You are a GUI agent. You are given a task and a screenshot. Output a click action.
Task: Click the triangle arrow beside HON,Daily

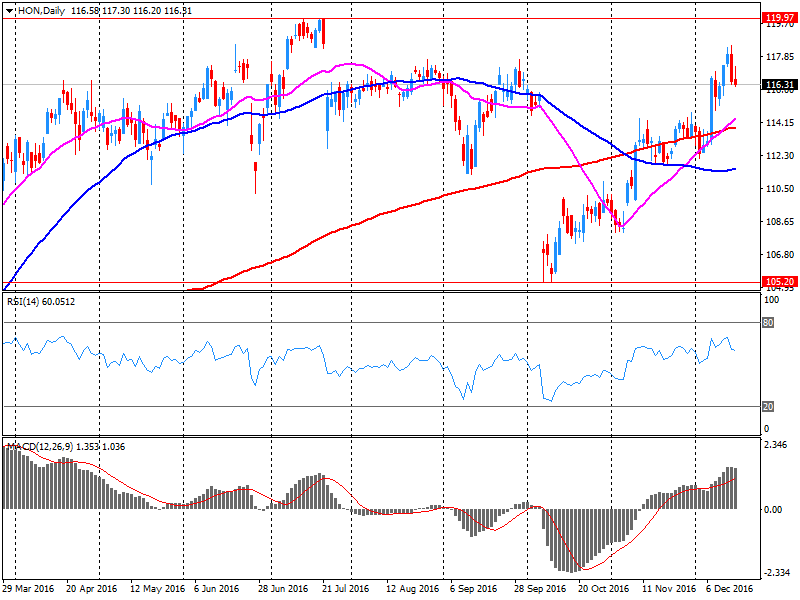[9, 9]
